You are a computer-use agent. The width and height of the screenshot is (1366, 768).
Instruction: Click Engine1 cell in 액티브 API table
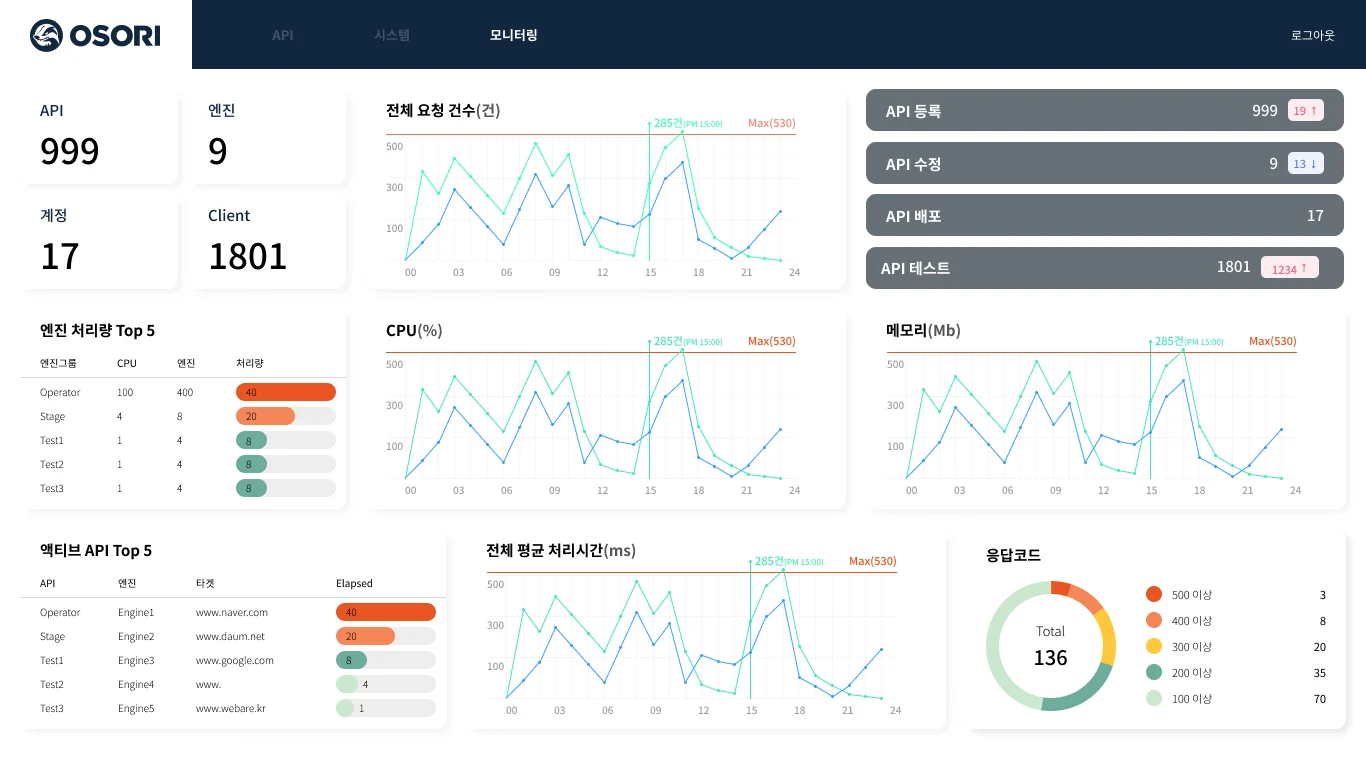coord(136,612)
